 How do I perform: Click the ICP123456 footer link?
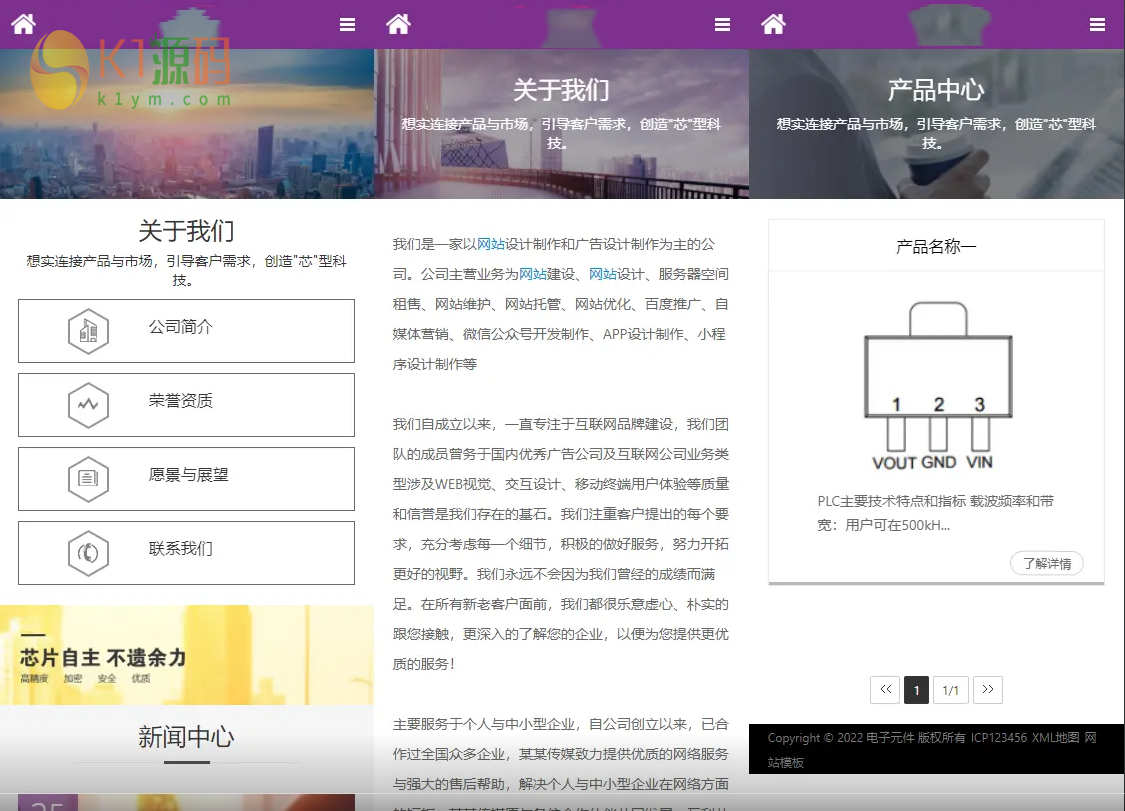coord(998,738)
